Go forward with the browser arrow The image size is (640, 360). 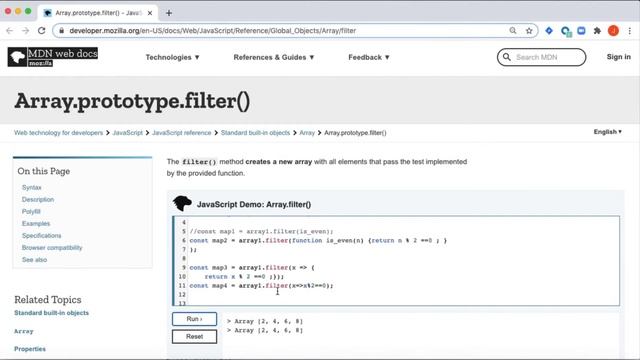tap(25, 31)
